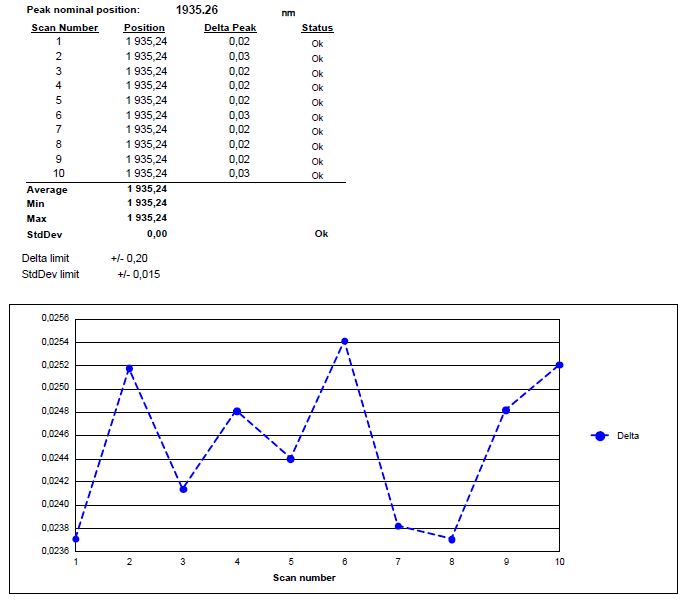
Task: Click the chart data point for scan 5
Action: point(290,459)
